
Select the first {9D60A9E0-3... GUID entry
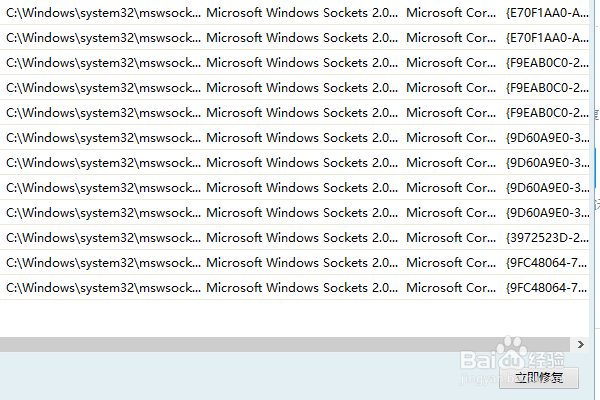pyautogui.click(x=546, y=137)
